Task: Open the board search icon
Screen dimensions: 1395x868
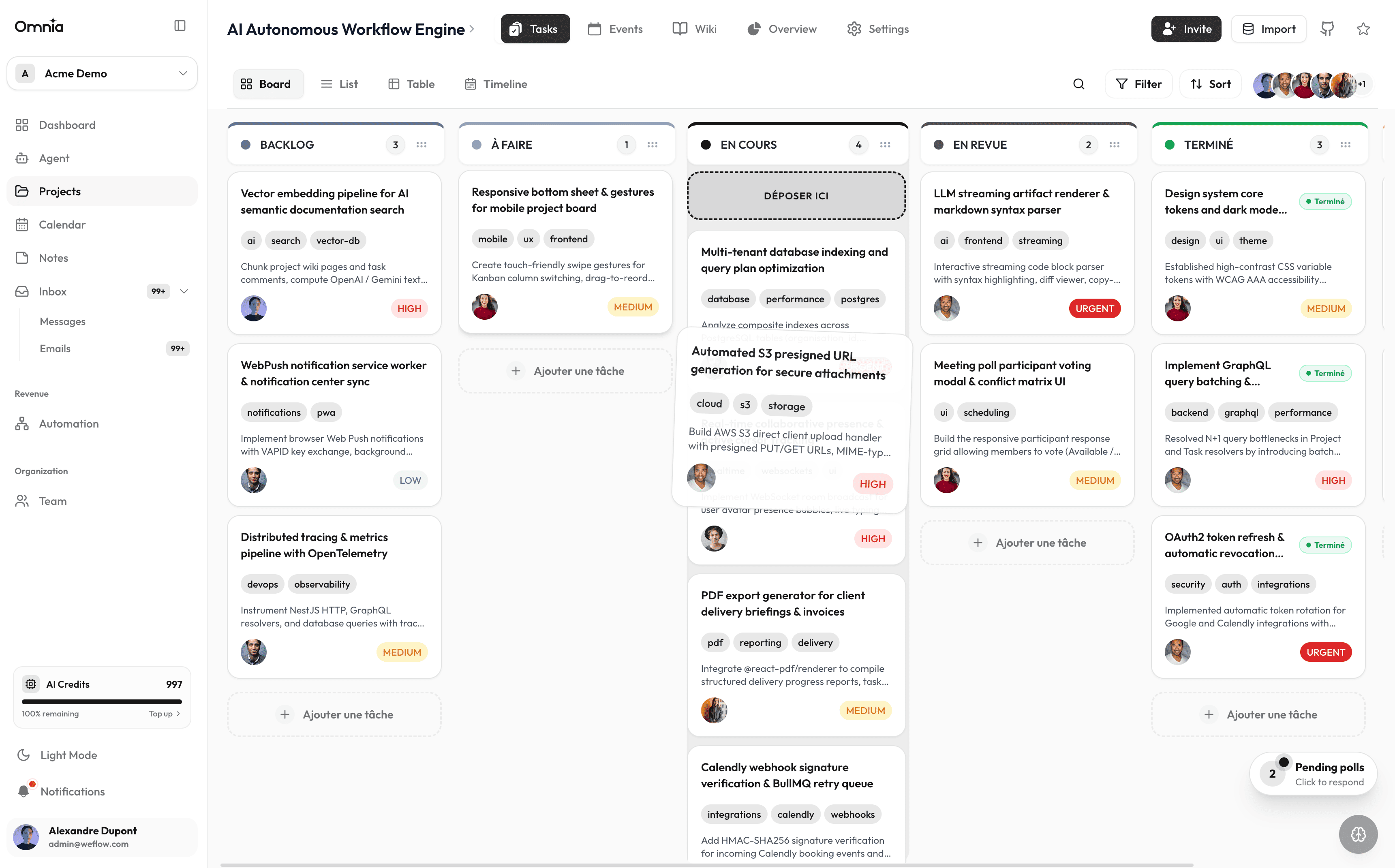Action: click(1079, 84)
